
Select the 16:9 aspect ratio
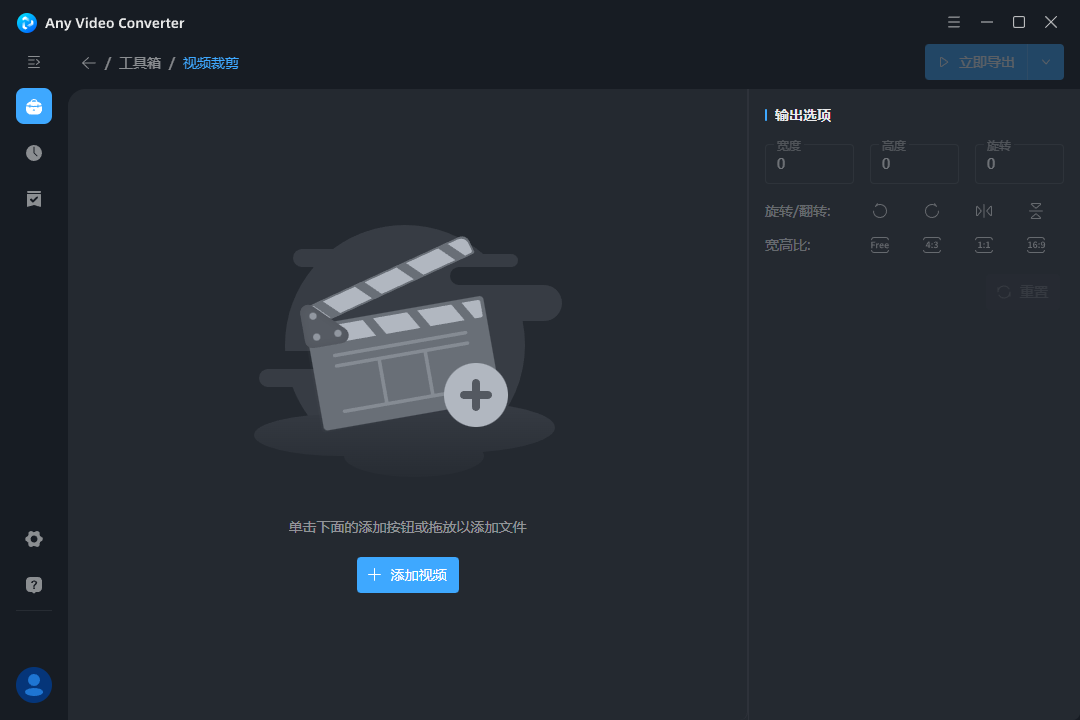tap(1036, 245)
